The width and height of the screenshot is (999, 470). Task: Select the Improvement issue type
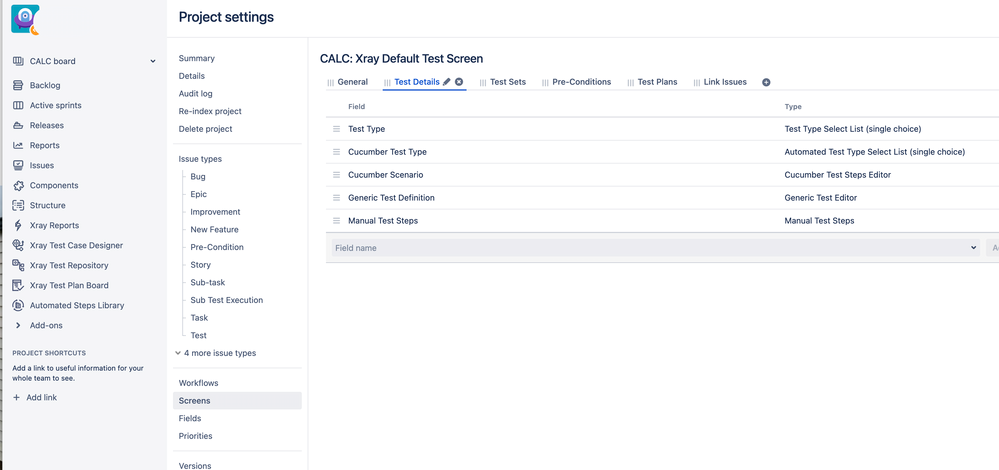pos(215,211)
